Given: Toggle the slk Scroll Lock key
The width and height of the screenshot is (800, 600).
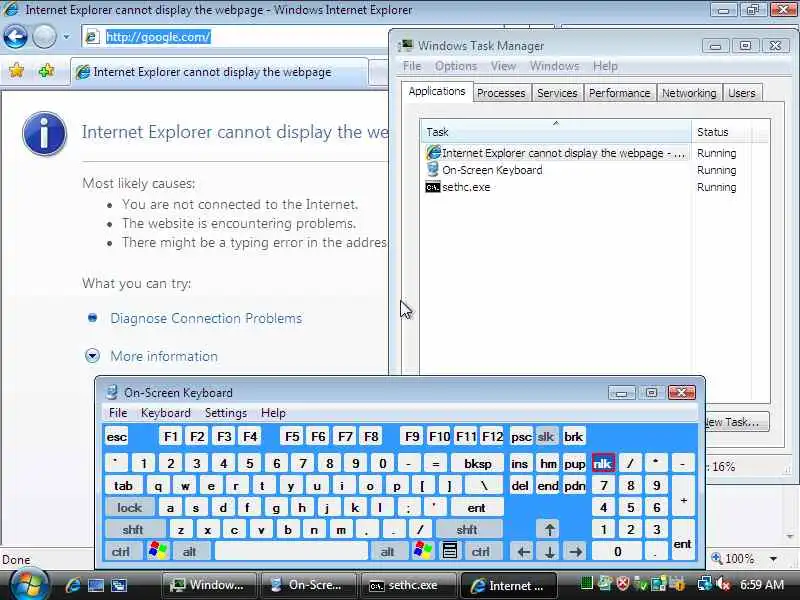Looking at the screenshot, I should (x=546, y=437).
